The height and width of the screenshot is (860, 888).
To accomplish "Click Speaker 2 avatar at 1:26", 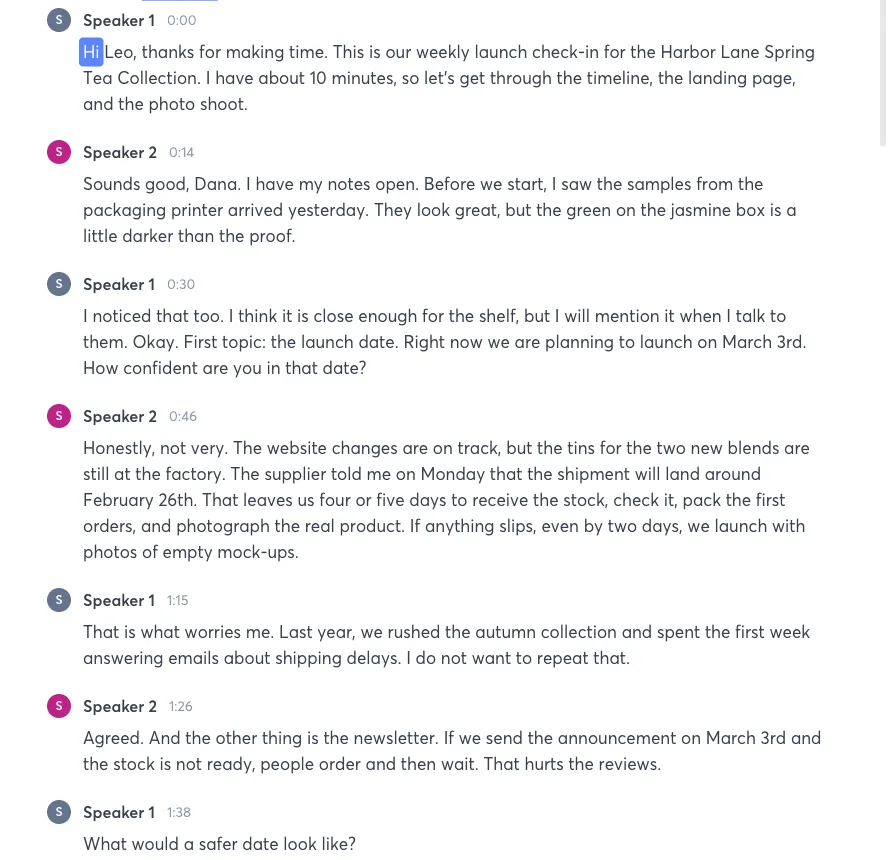I will pos(59,706).
